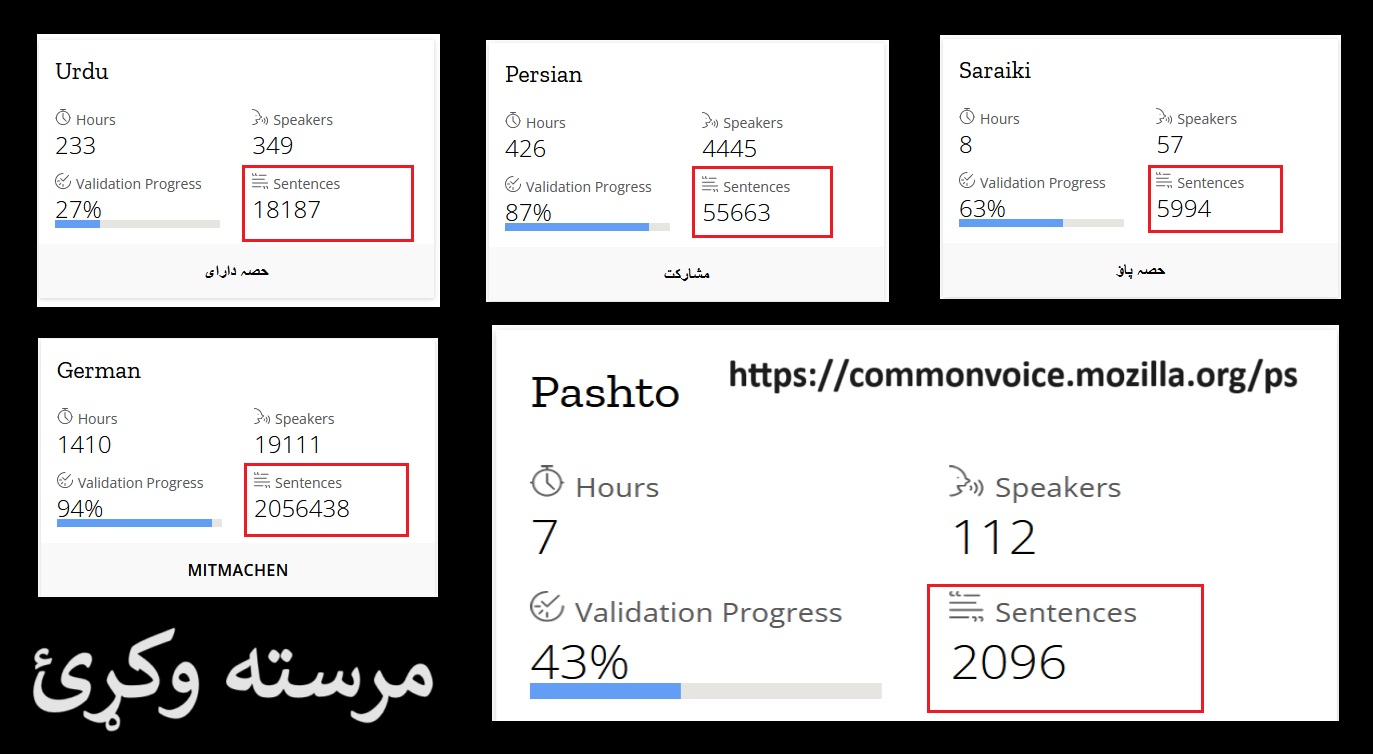Click the contribute button under Persian card
The width and height of the screenshot is (1373, 754).
(687, 273)
